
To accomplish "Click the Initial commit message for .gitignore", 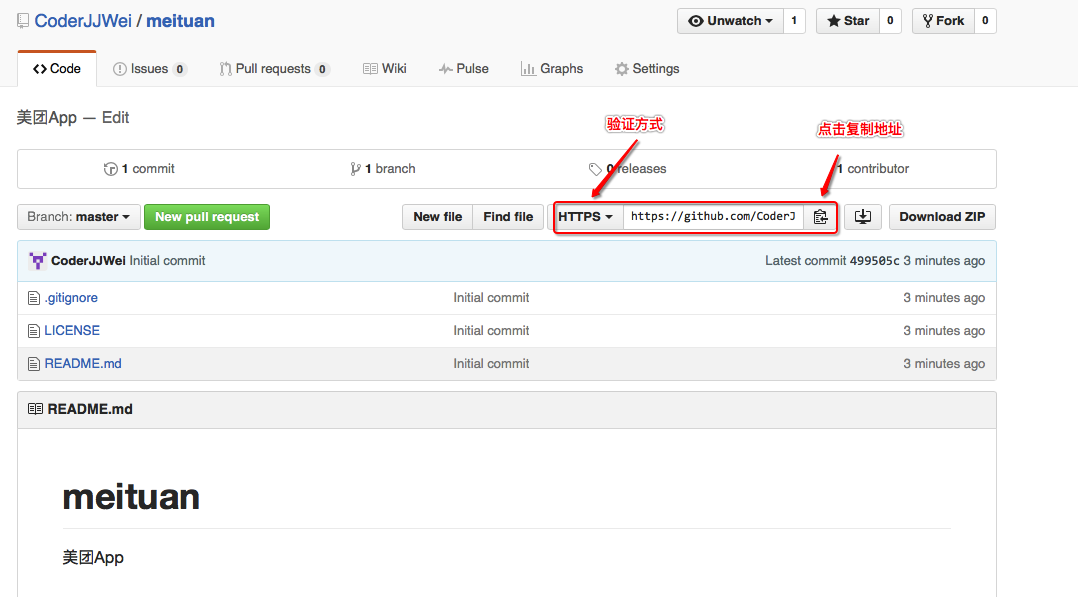I will tap(492, 298).
